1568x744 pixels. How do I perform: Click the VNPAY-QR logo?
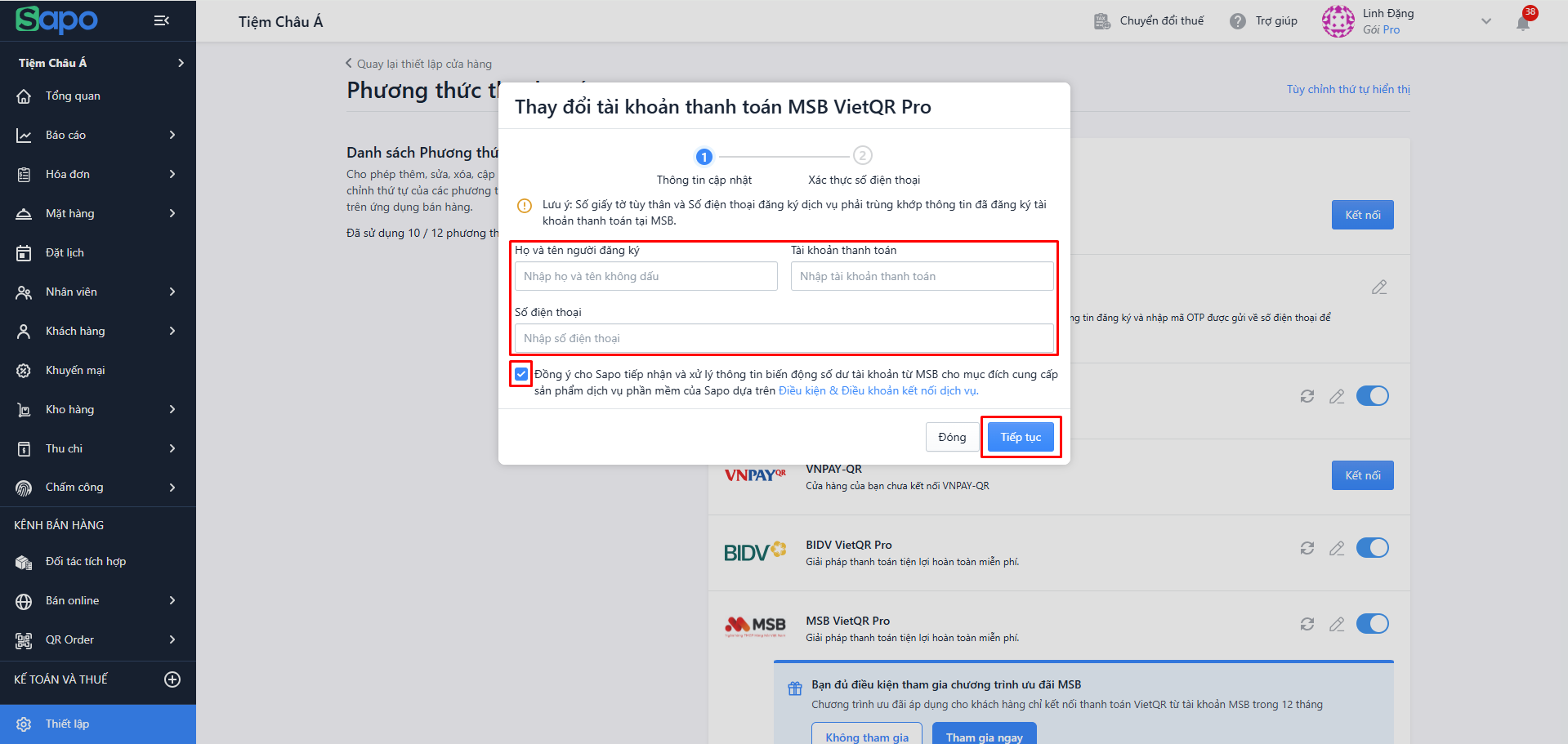(755, 475)
